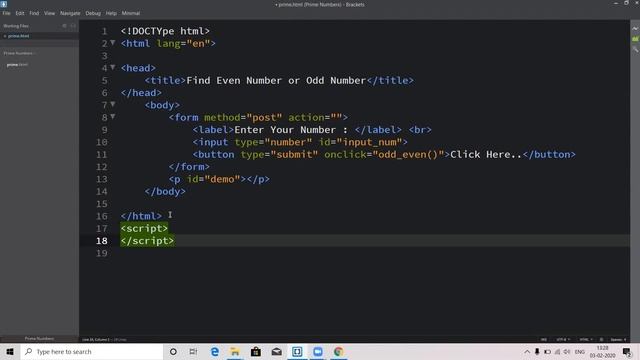Image resolution: width=640 pixels, height=360 pixels.
Task: Collapse the form tag fold on line 8
Action: point(113,116)
